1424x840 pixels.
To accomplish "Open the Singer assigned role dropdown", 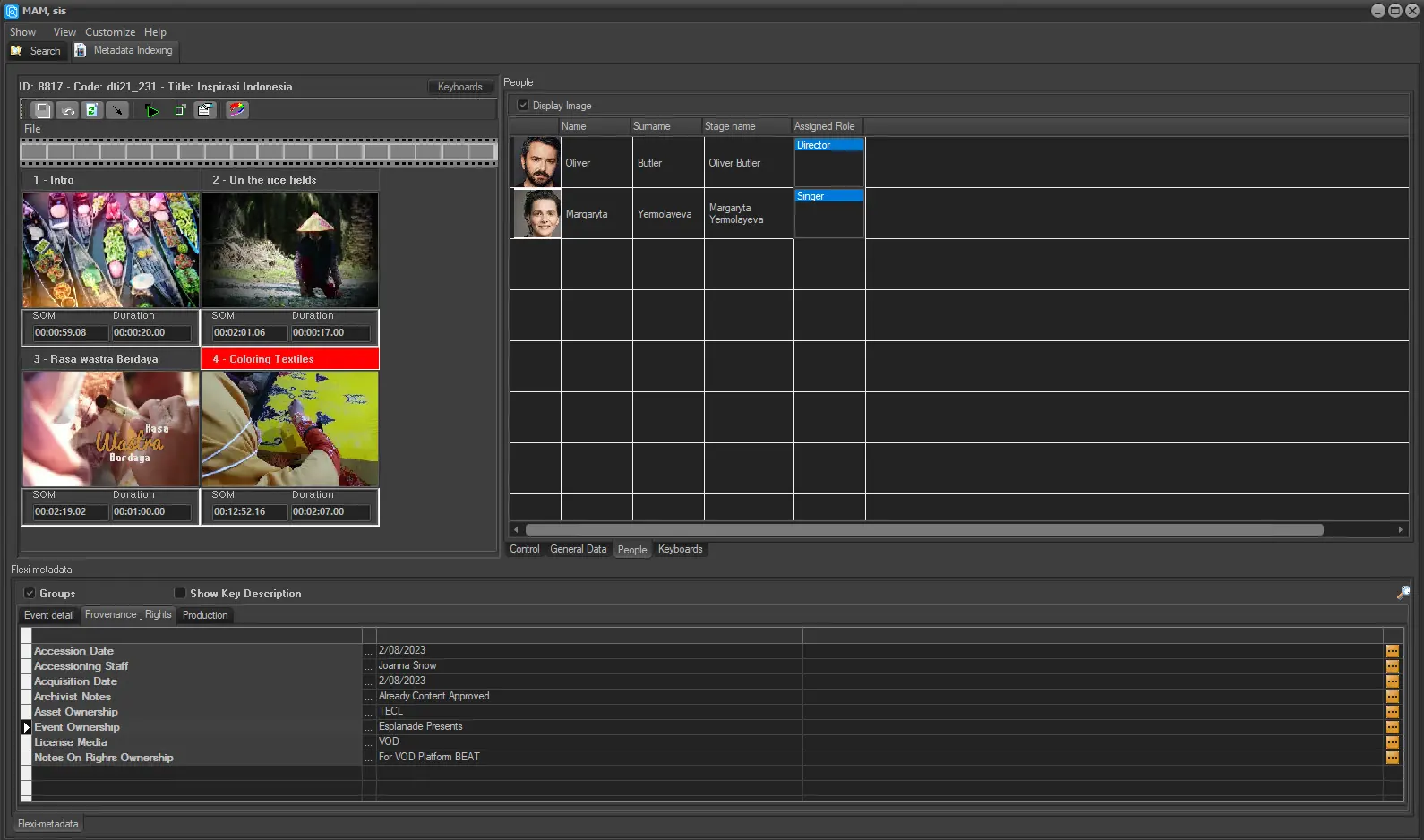I will (x=828, y=196).
